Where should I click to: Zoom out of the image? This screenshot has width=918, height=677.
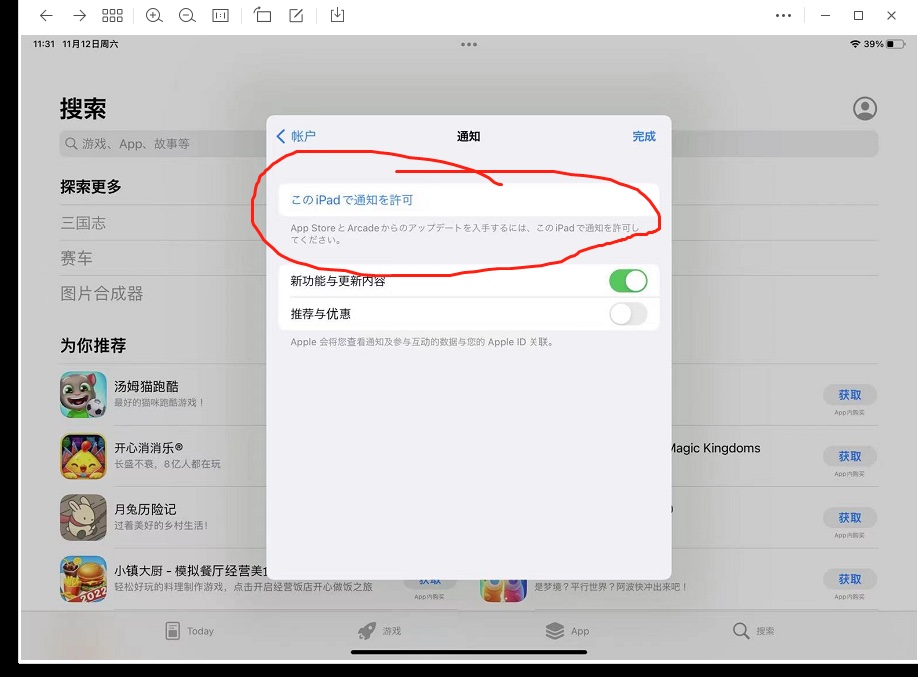click(187, 16)
